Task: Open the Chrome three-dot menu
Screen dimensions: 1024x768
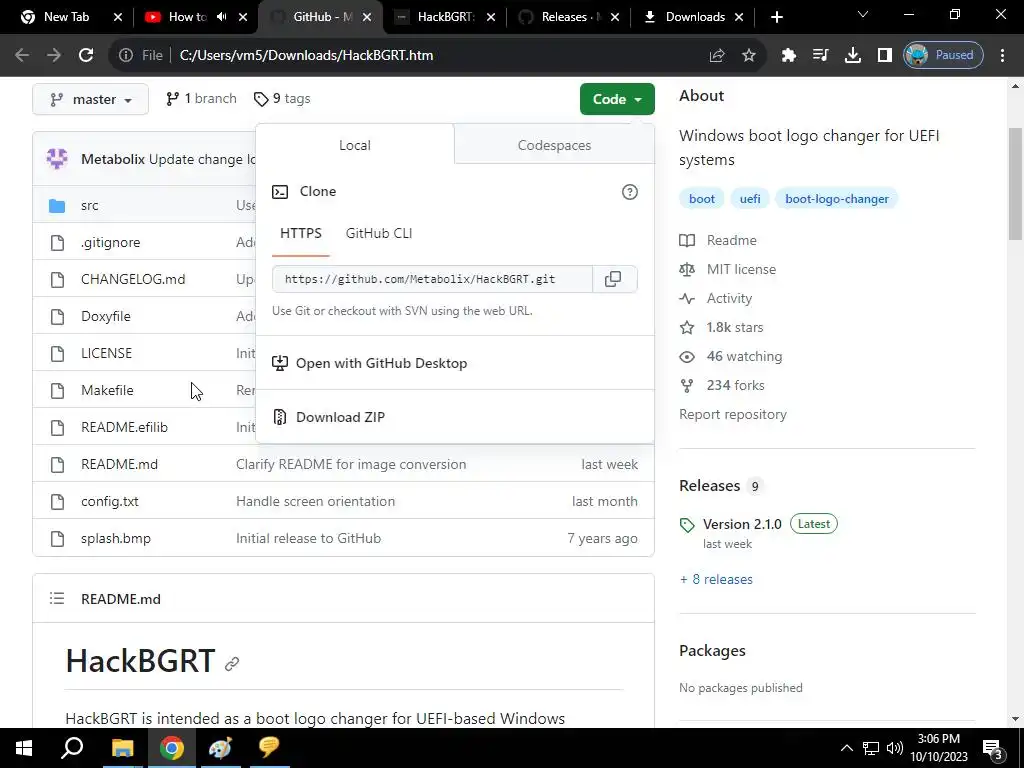Action: [x=1002, y=55]
